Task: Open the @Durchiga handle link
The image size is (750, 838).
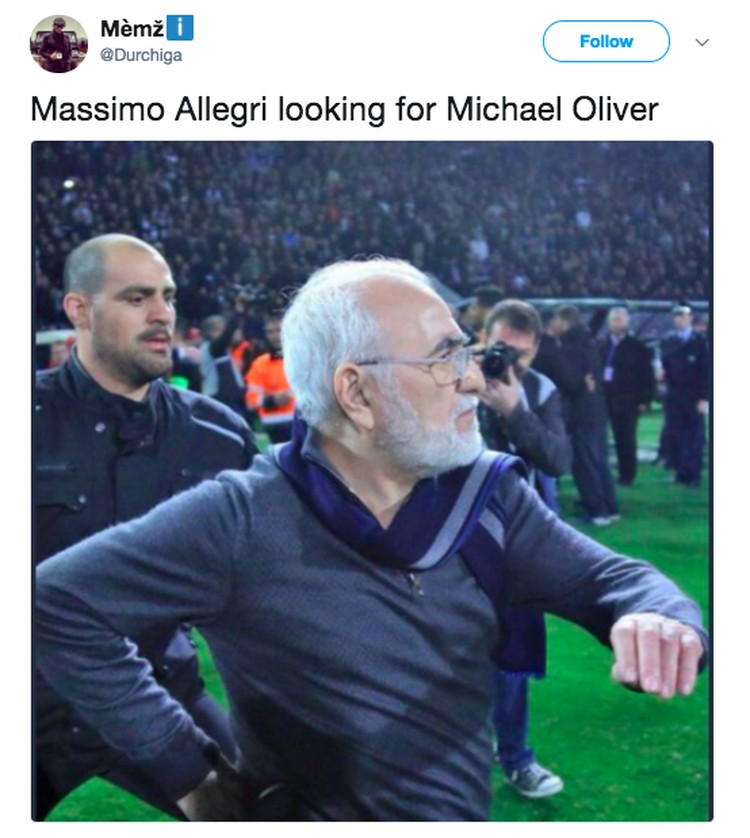Action: coord(141,55)
